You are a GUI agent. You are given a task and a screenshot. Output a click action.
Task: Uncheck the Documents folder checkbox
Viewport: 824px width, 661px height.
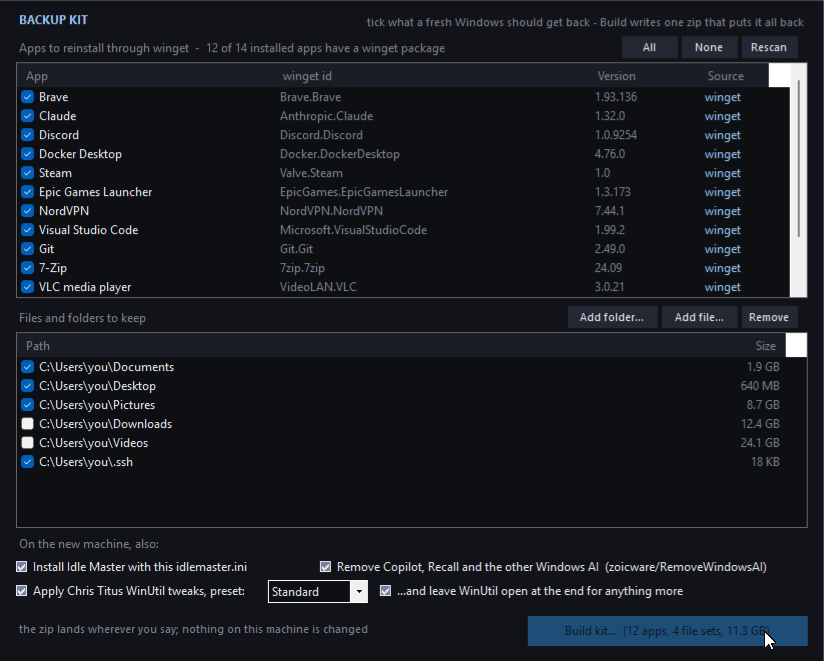pyautogui.click(x=27, y=367)
